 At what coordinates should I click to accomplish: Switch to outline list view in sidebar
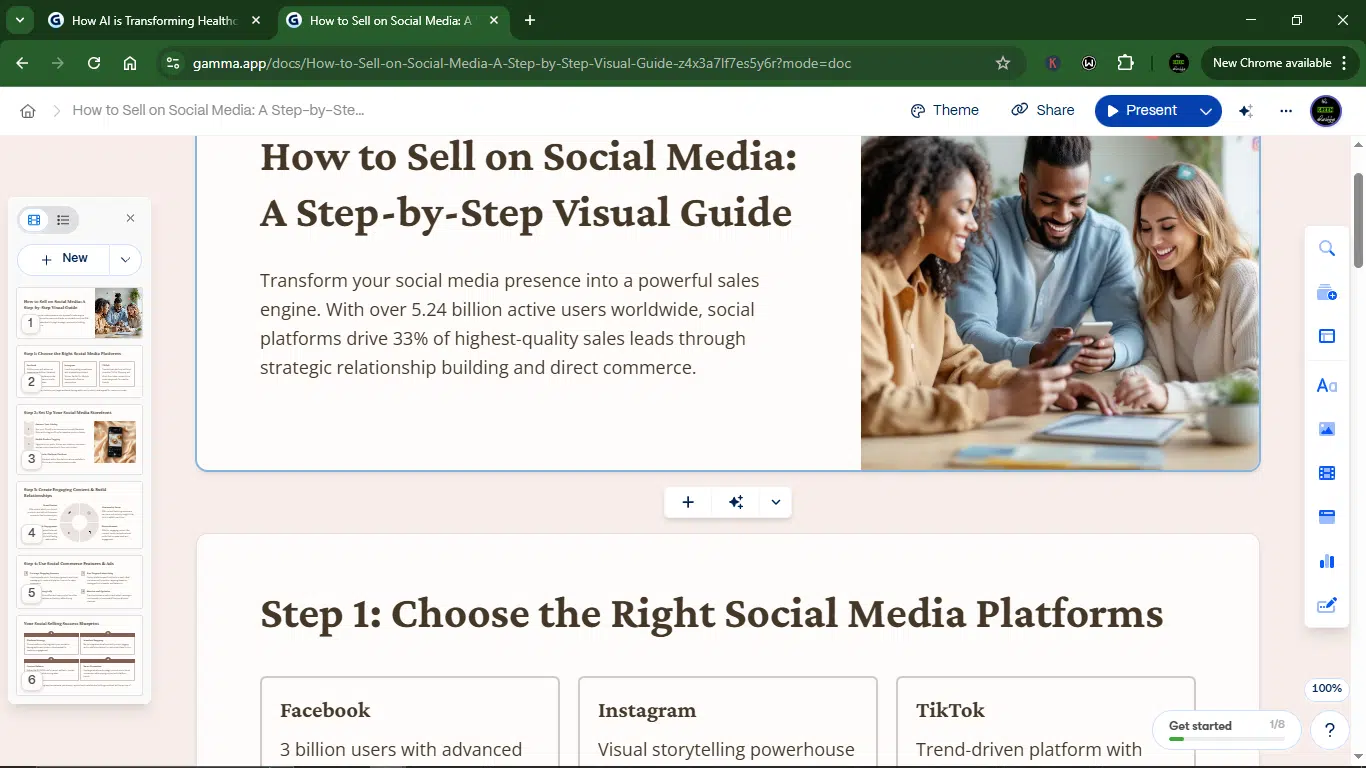[x=63, y=220]
